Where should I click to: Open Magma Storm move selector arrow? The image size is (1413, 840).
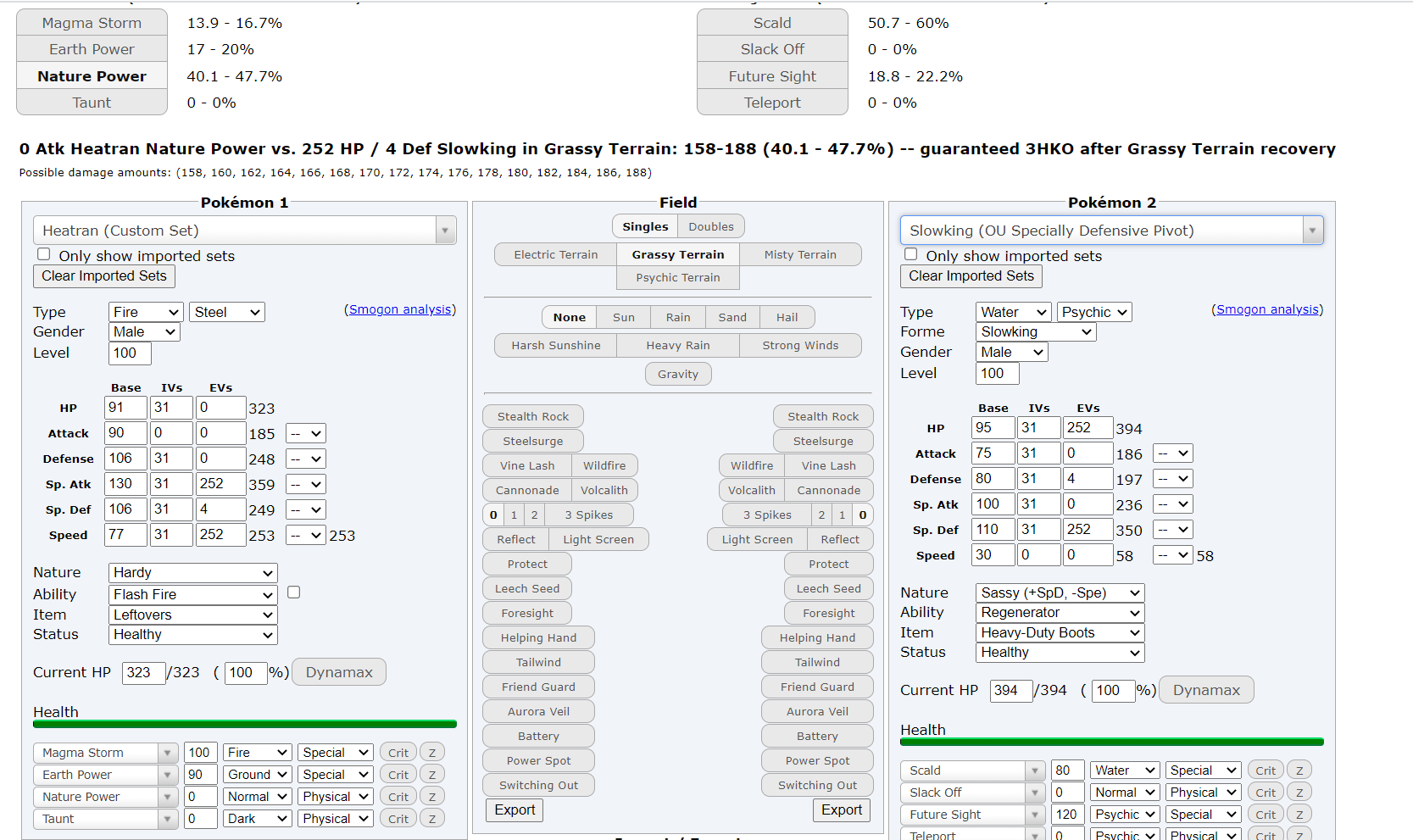[x=168, y=753]
